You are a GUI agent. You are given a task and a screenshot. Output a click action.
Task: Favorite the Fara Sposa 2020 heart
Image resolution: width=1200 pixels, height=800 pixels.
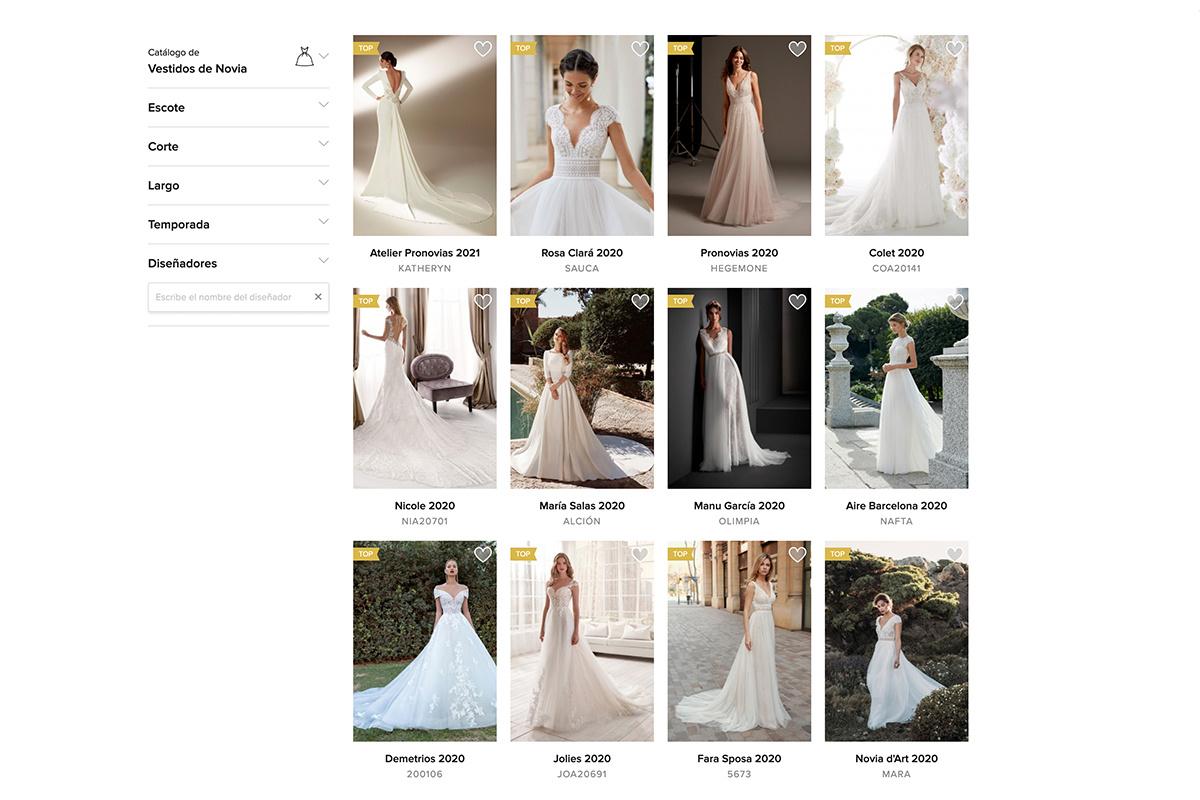tap(797, 555)
